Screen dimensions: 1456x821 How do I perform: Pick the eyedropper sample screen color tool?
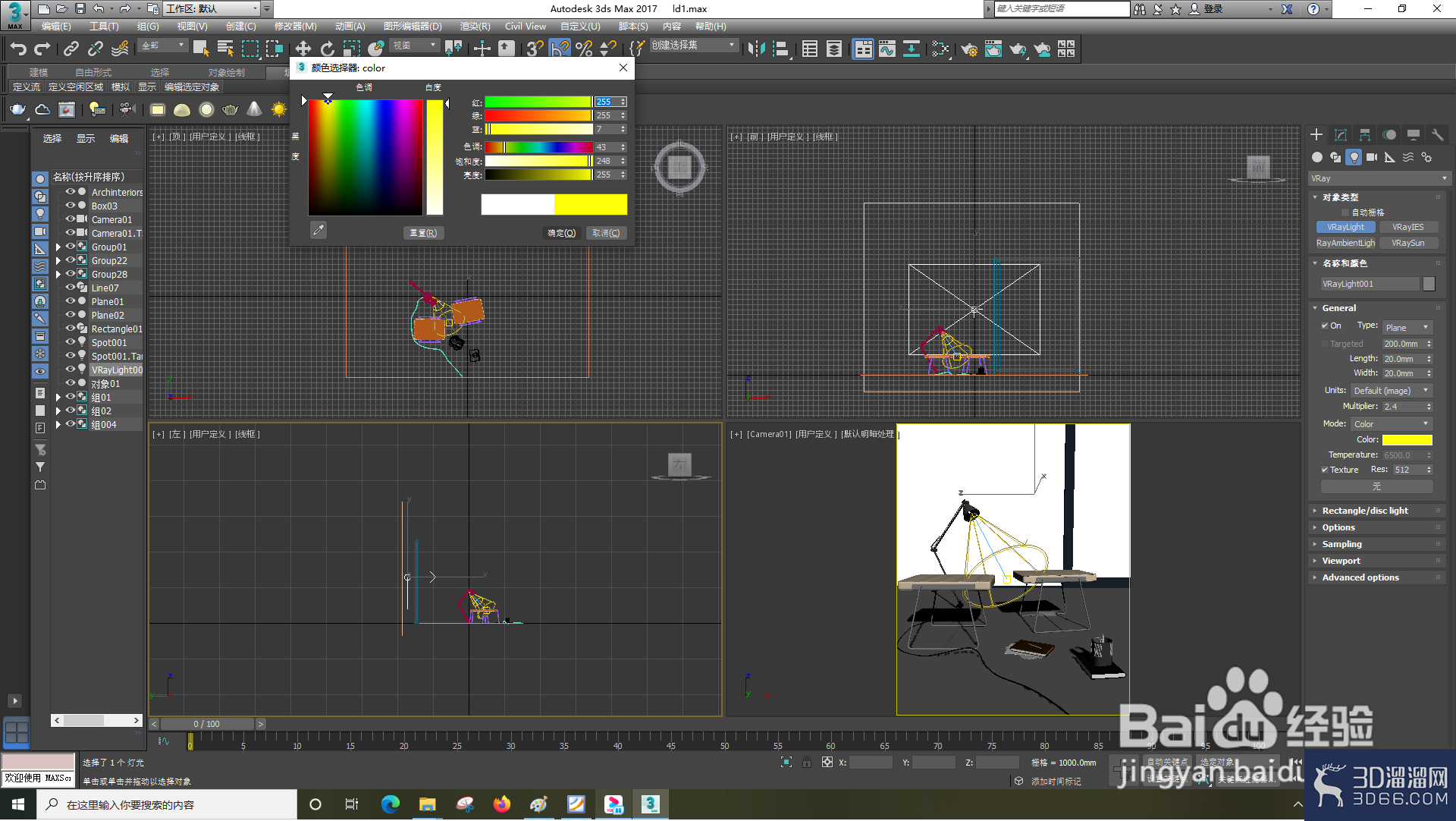click(318, 230)
